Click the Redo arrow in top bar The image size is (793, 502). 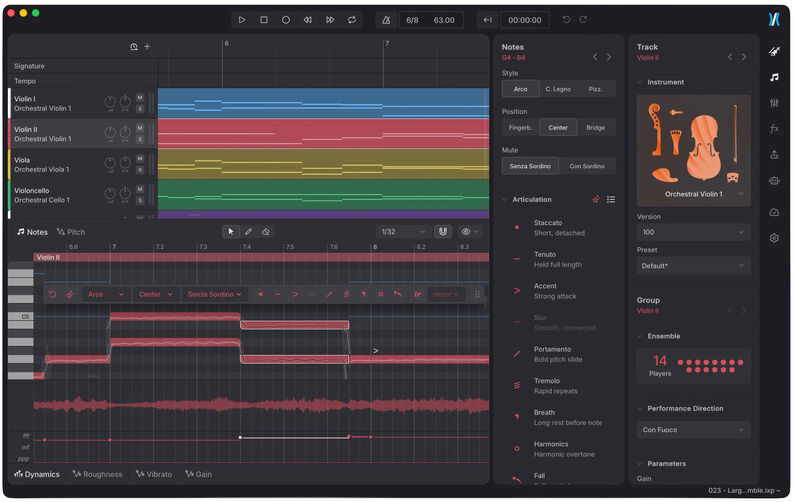(x=583, y=19)
